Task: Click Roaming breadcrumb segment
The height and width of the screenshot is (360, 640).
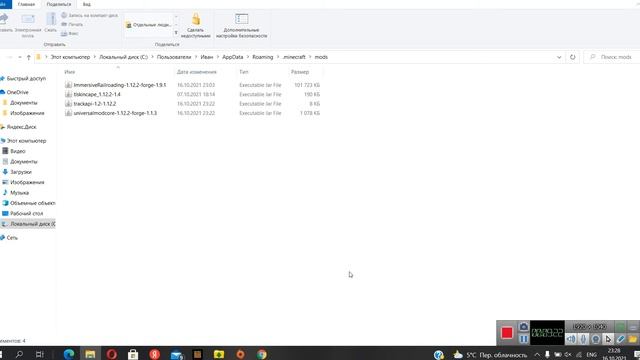Action: tap(262, 57)
